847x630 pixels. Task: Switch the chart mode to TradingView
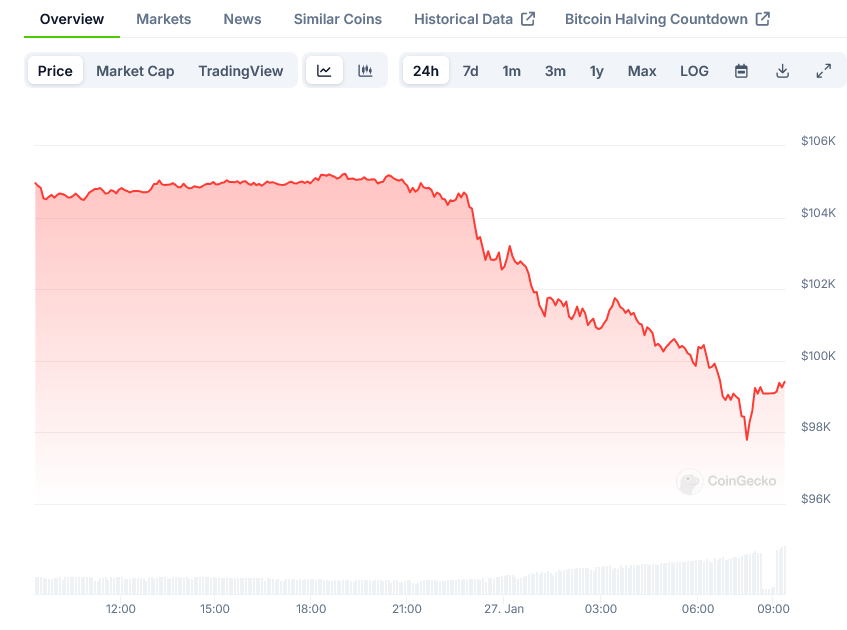point(241,71)
